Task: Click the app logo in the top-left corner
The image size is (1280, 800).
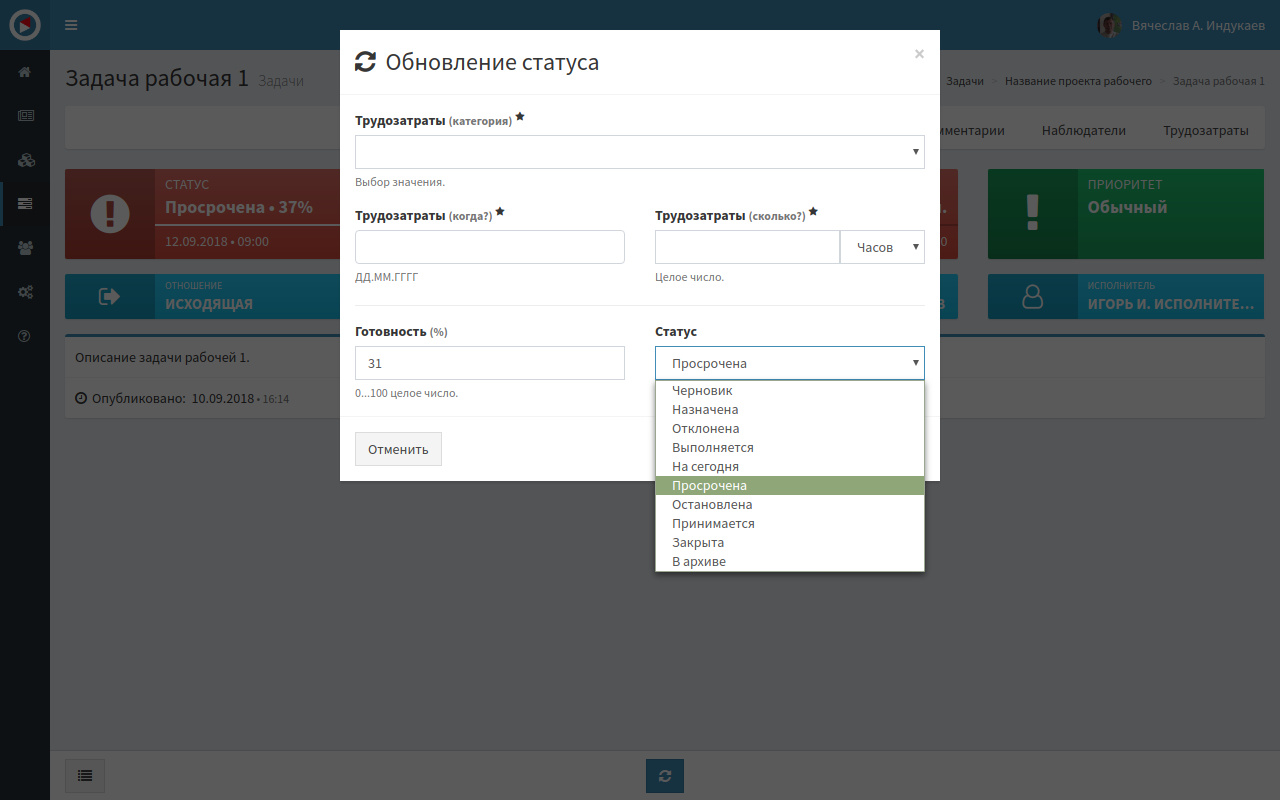Action: (25, 25)
